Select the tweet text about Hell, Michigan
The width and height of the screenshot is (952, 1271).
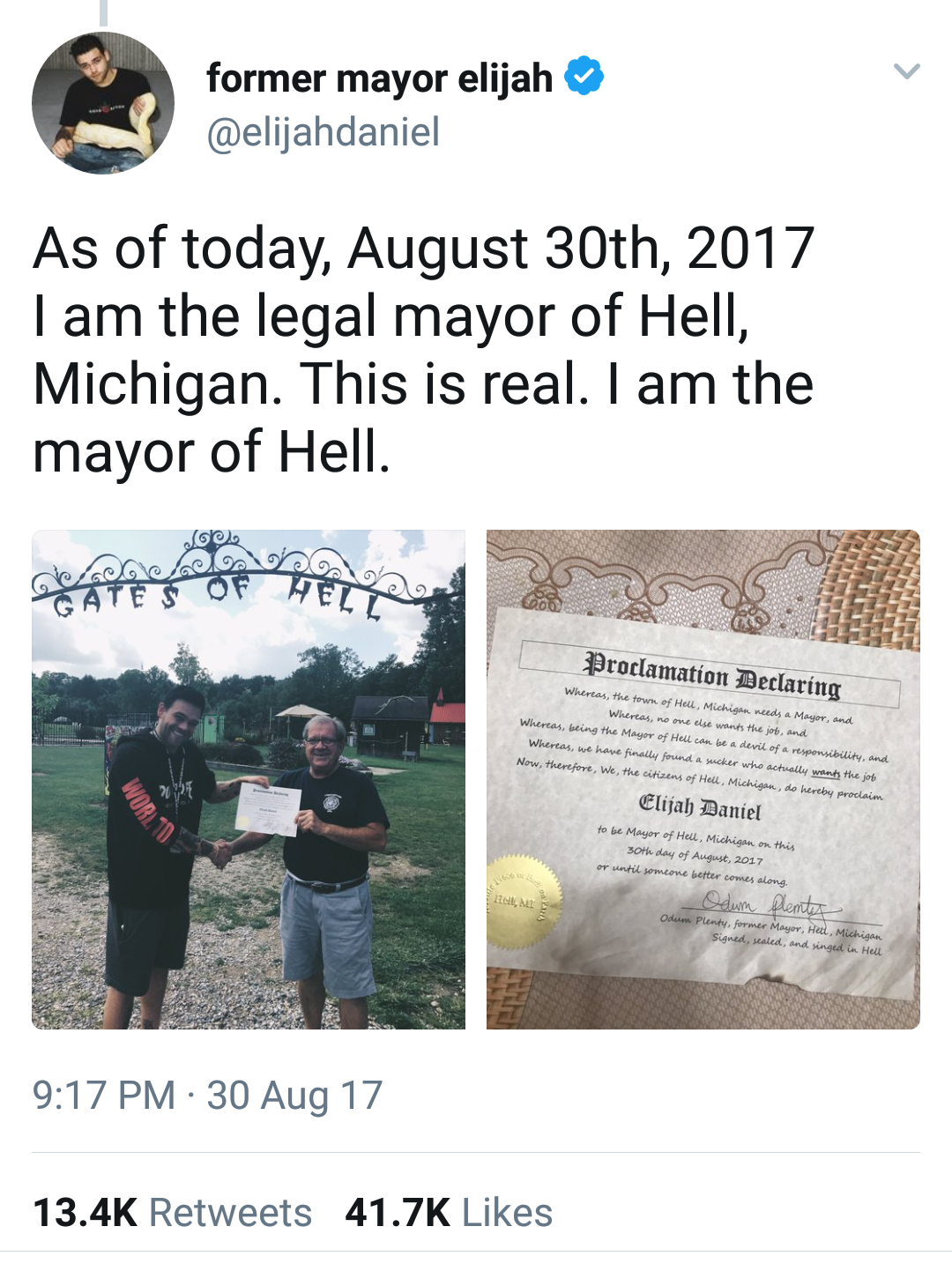pyautogui.click(x=423, y=350)
